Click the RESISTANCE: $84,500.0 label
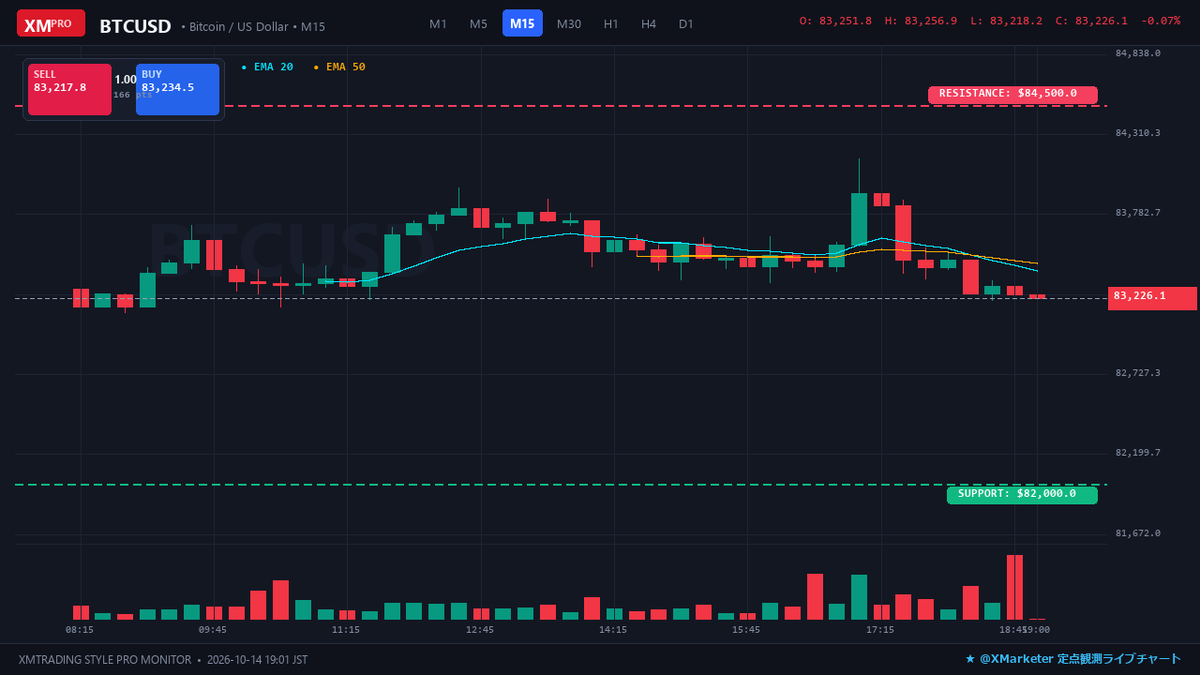This screenshot has width=1200, height=675. click(x=1013, y=94)
